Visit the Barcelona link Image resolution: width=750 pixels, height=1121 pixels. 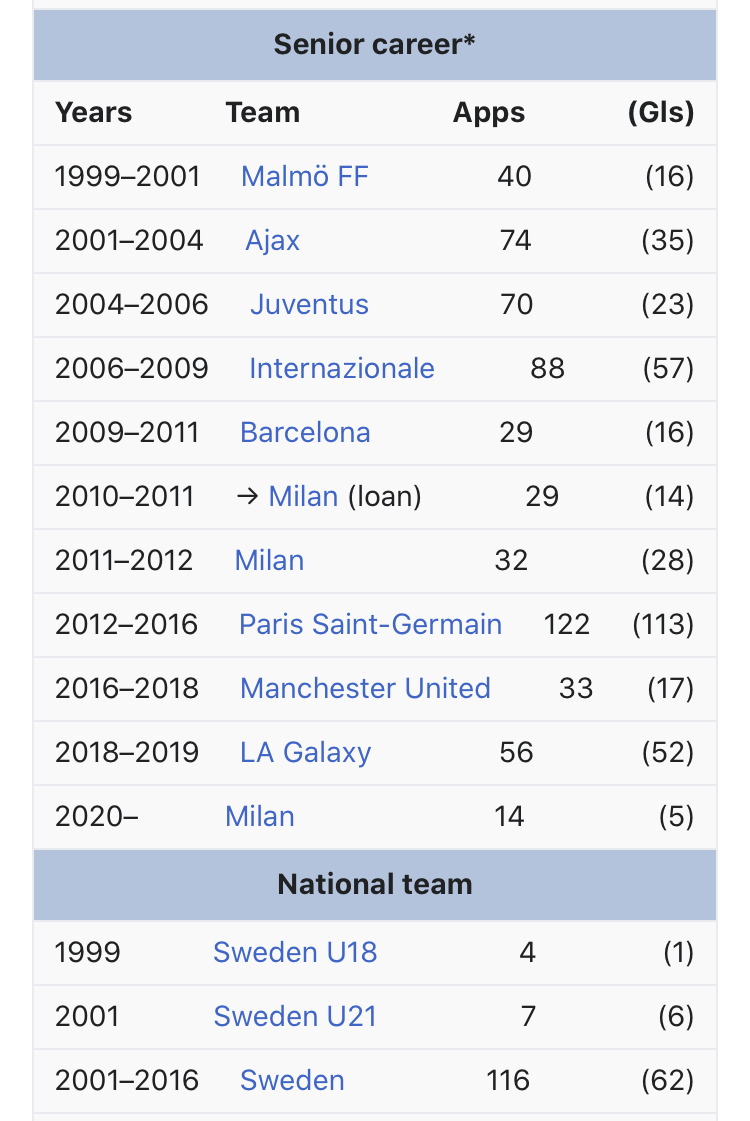[305, 433]
